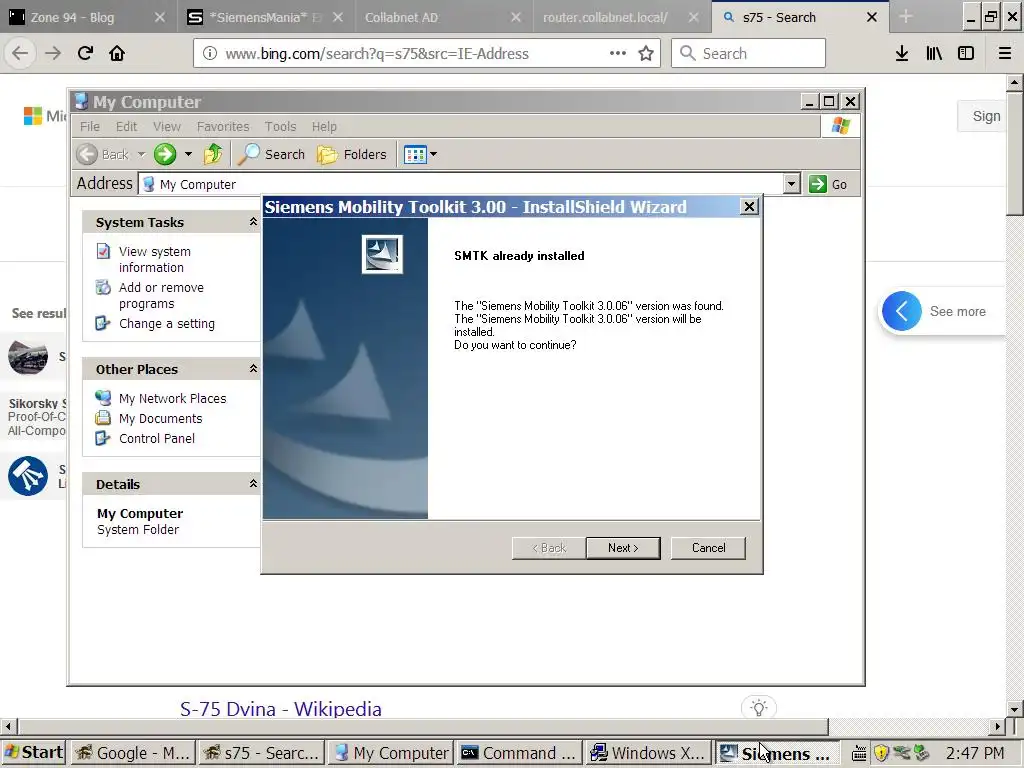The width and height of the screenshot is (1024, 768).
Task: Open the Edit menu in My Computer
Action: 127,127
